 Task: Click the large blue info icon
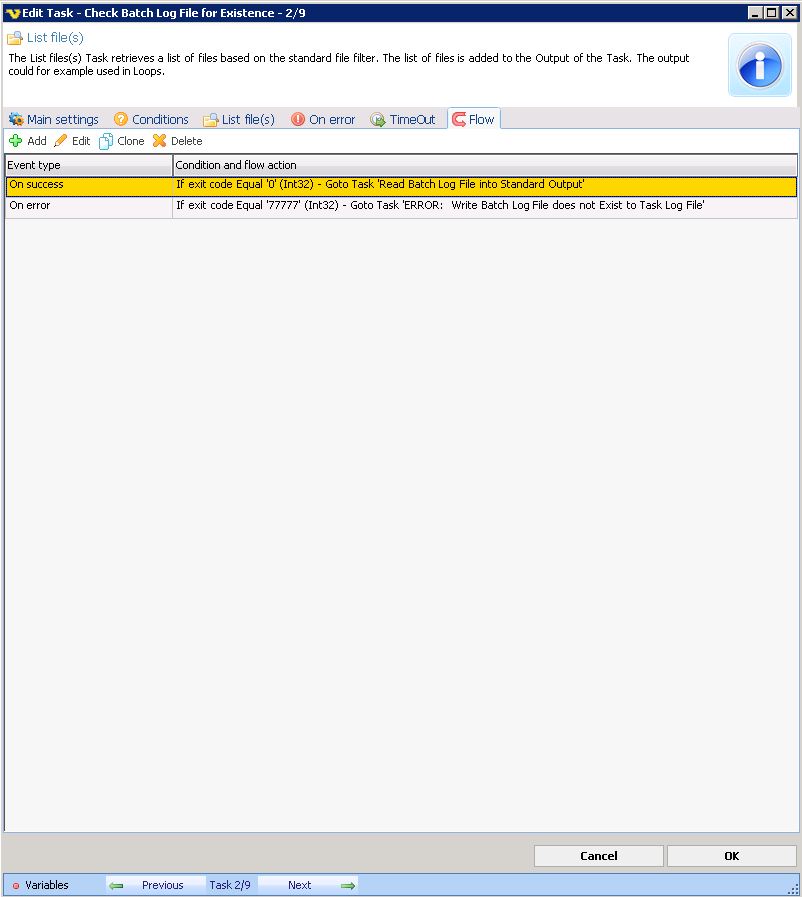pyautogui.click(x=759, y=65)
